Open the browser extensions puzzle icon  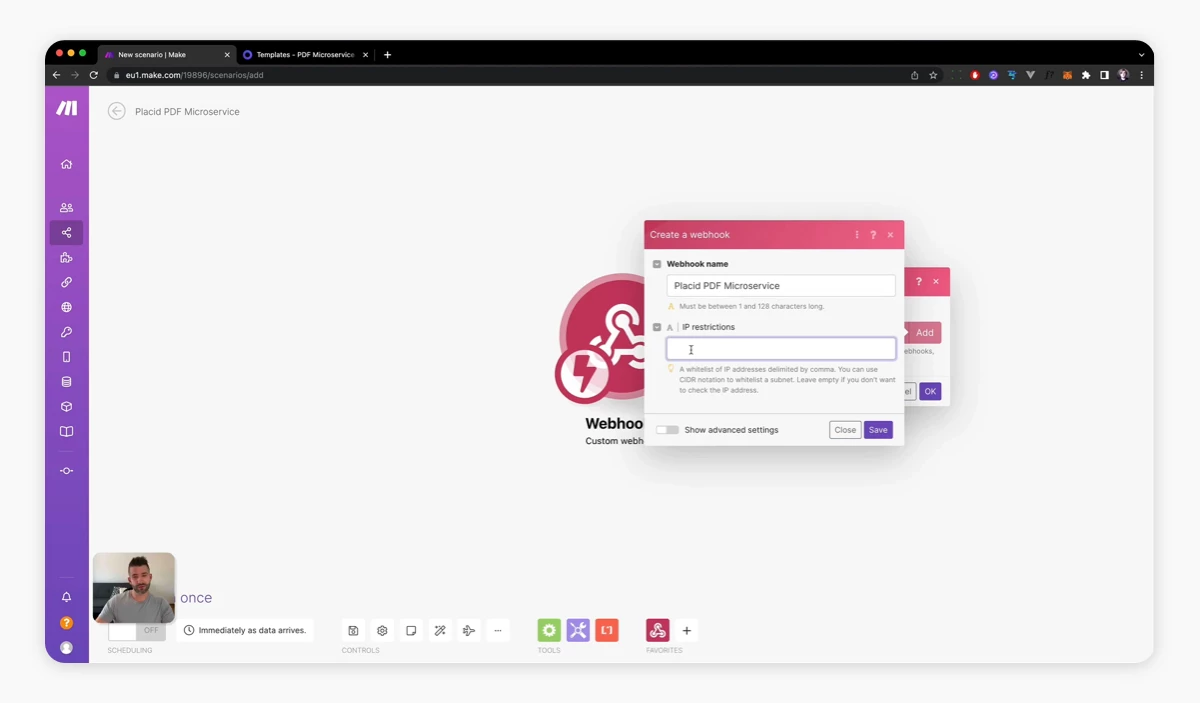coord(1086,75)
